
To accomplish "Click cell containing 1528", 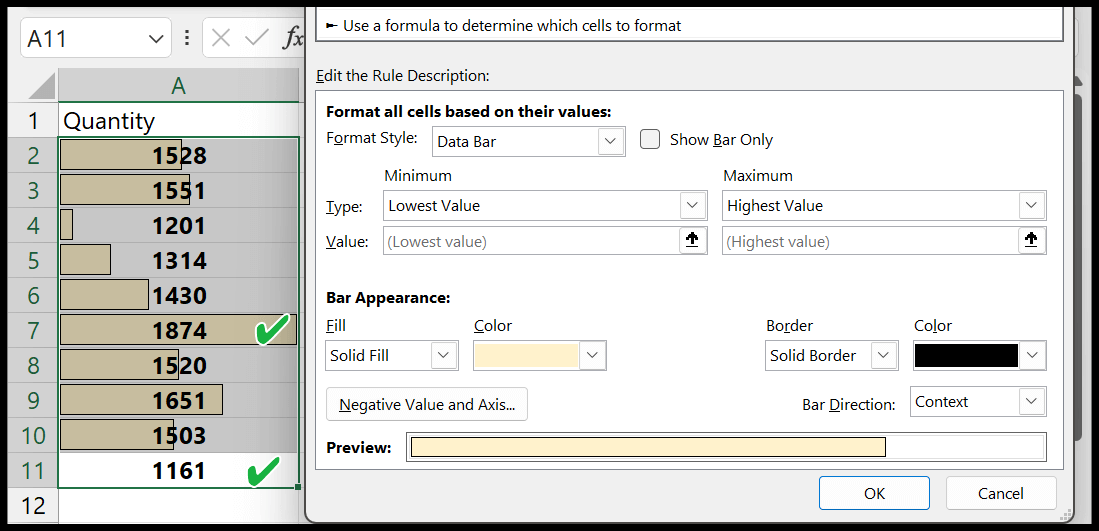I will (x=179, y=155).
